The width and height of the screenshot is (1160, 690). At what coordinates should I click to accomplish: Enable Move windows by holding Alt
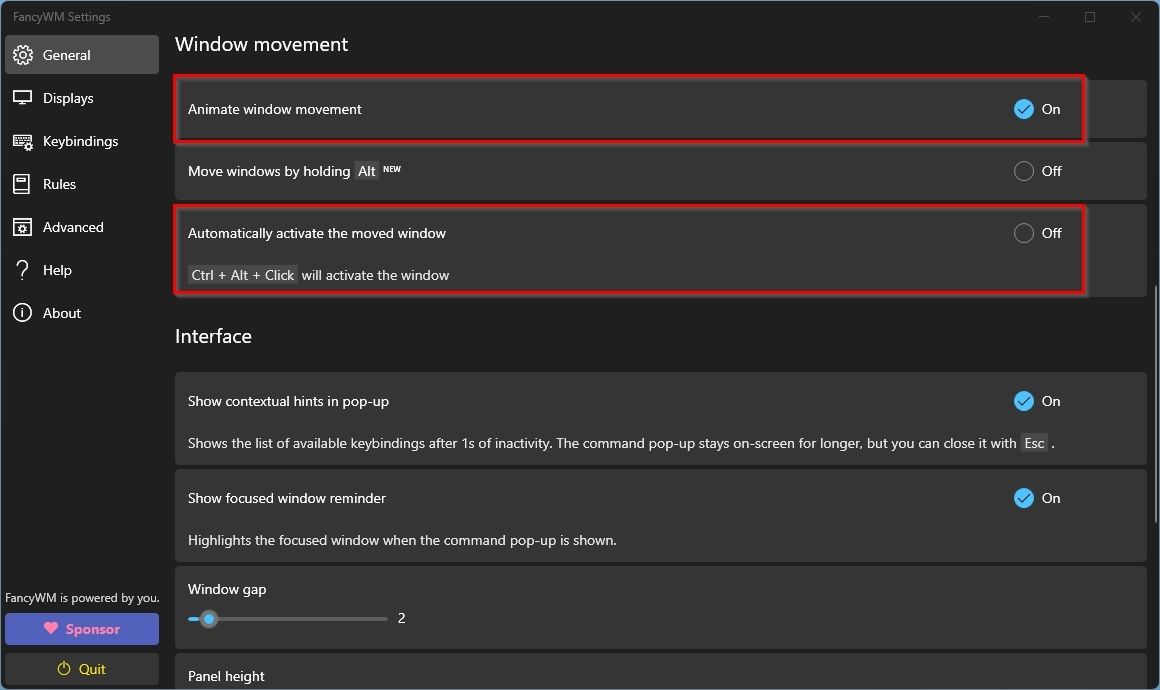click(x=1024, y=171)
